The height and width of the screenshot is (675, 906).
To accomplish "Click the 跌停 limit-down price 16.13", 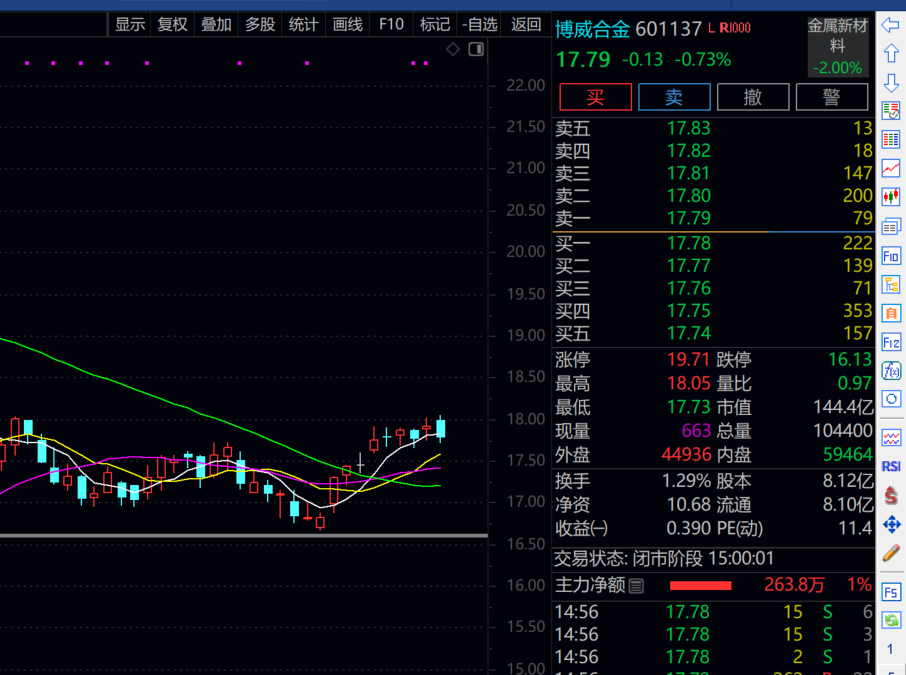I will [850, 359].
